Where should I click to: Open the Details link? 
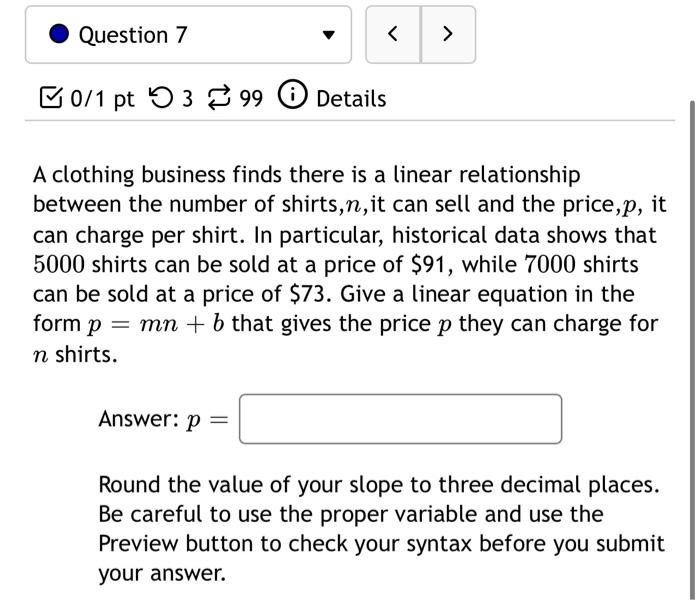pyautogui.click(x=350, y=98)
